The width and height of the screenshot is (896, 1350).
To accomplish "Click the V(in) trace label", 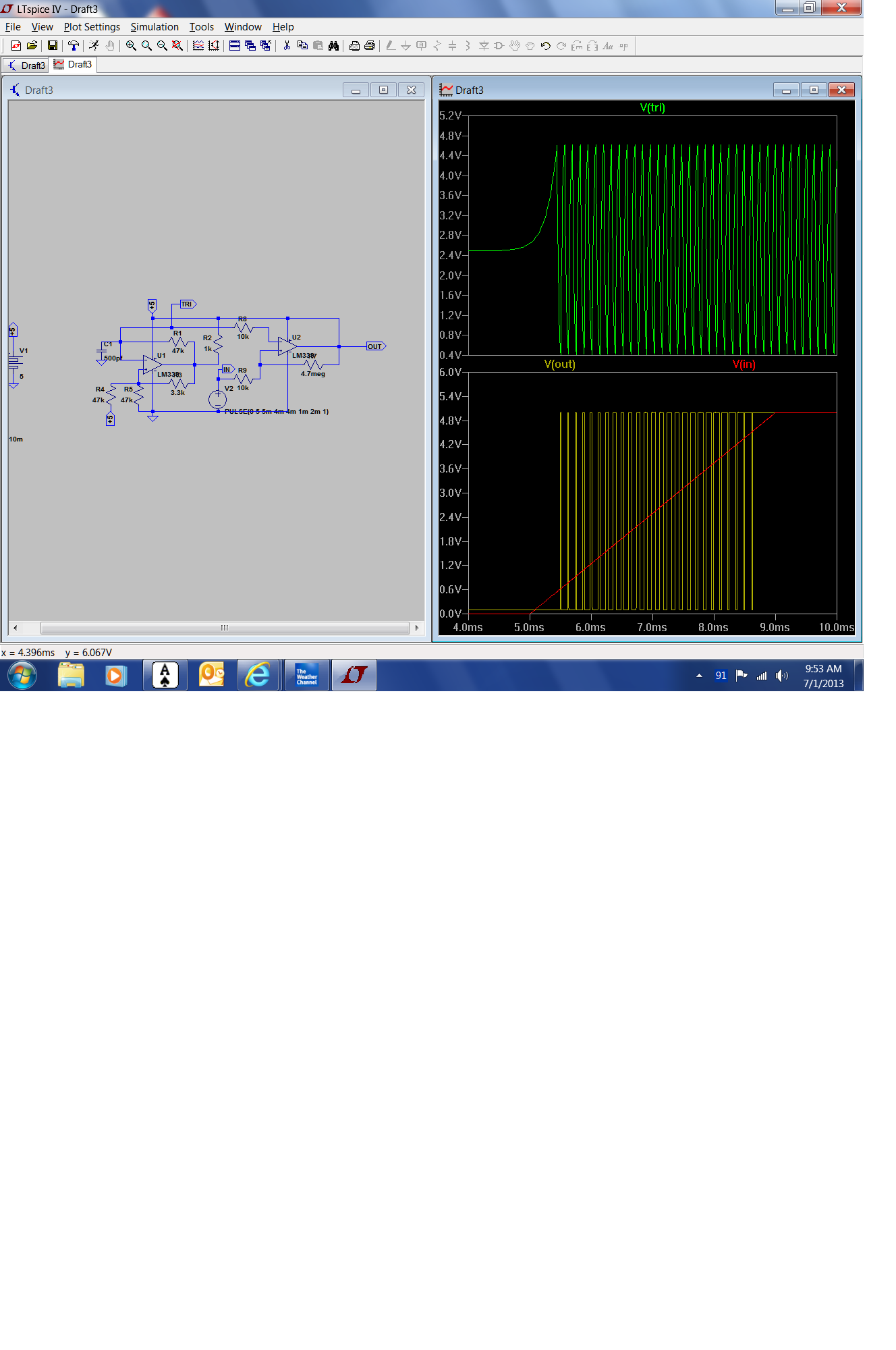I will click(744, 364).
